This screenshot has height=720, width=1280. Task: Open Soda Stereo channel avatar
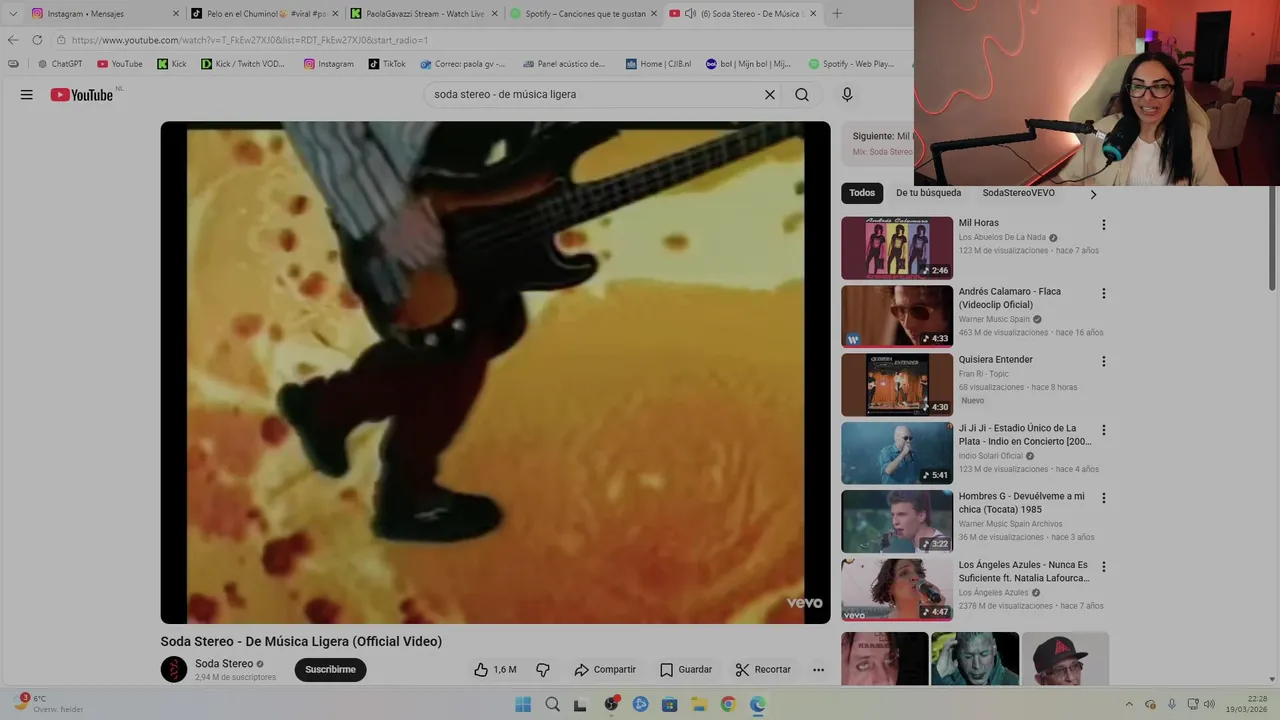coord(174,670)
